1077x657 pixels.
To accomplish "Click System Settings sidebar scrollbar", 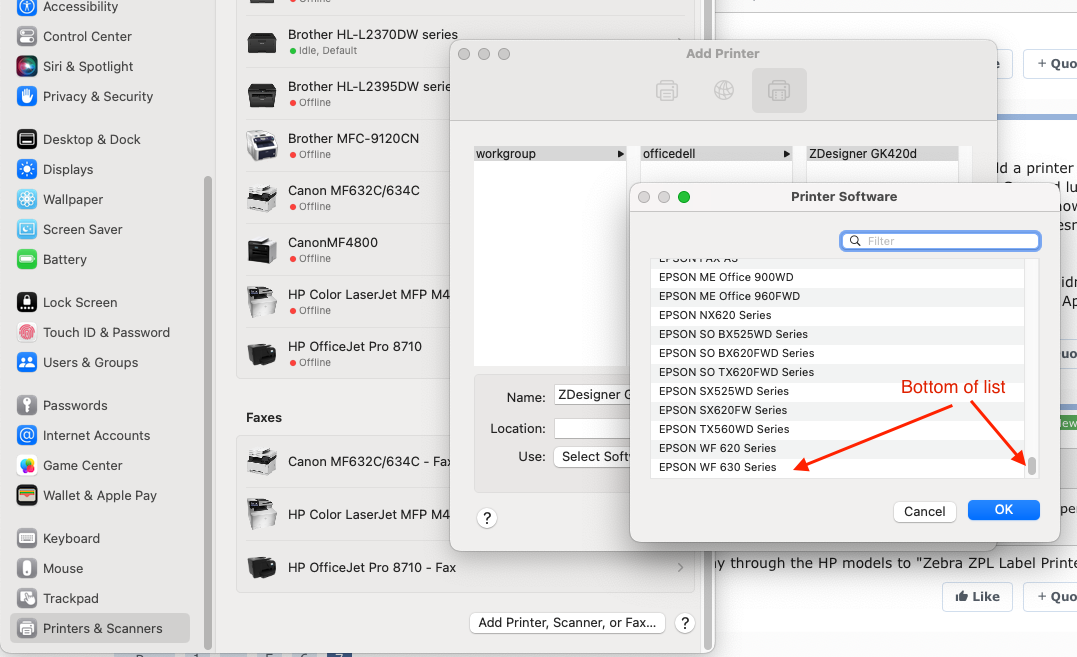I will pos(207,412).
